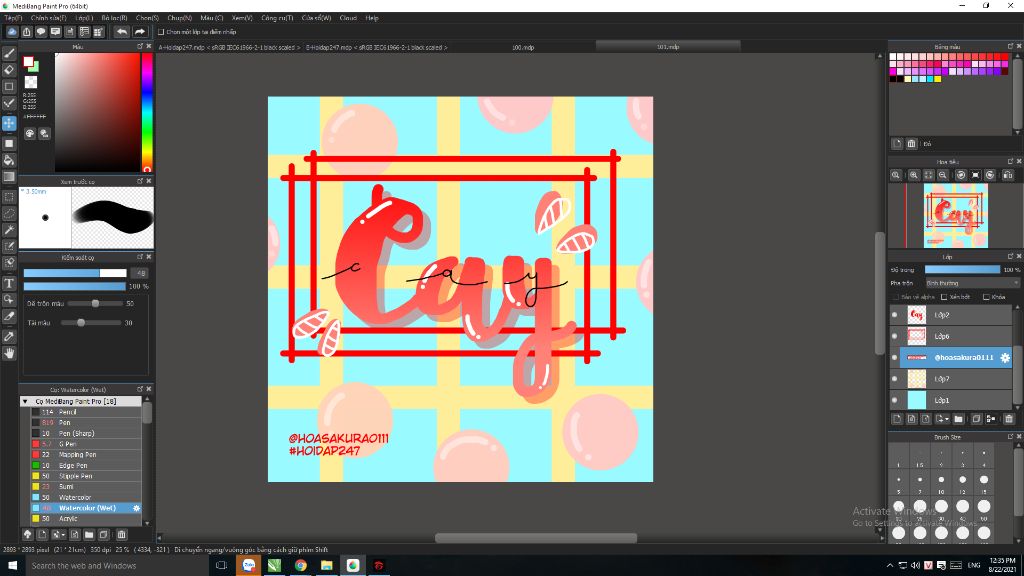Hide the Lớp2 layer
Viewport: 1024px width, 576px height.
[895, 315]
